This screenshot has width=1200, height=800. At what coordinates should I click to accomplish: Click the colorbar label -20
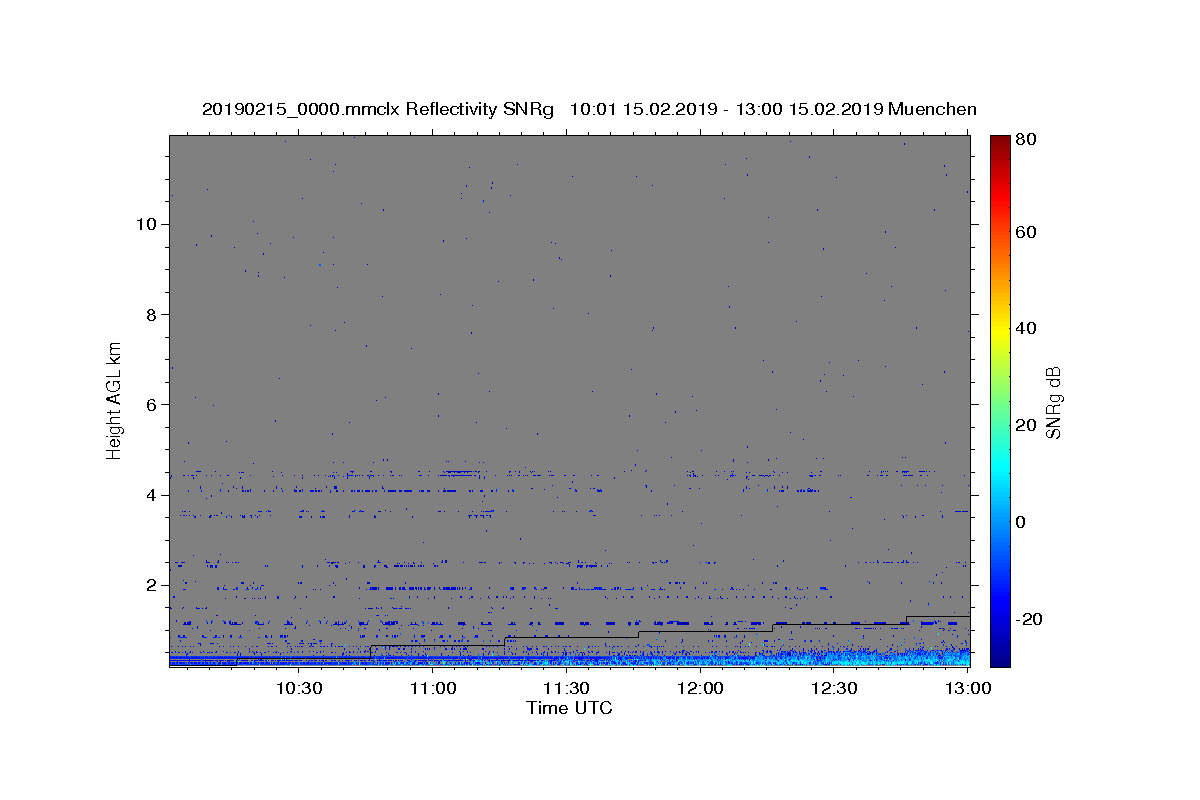pos(1030,619)
